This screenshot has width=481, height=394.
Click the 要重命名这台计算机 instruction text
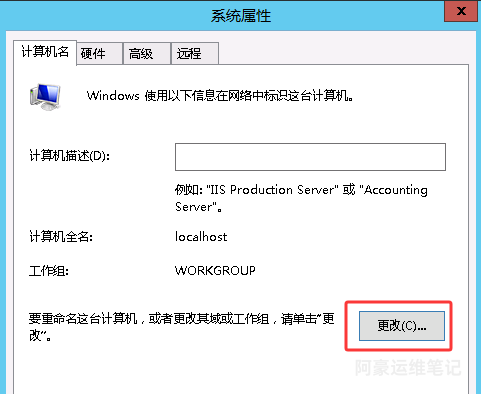(181, 327)
